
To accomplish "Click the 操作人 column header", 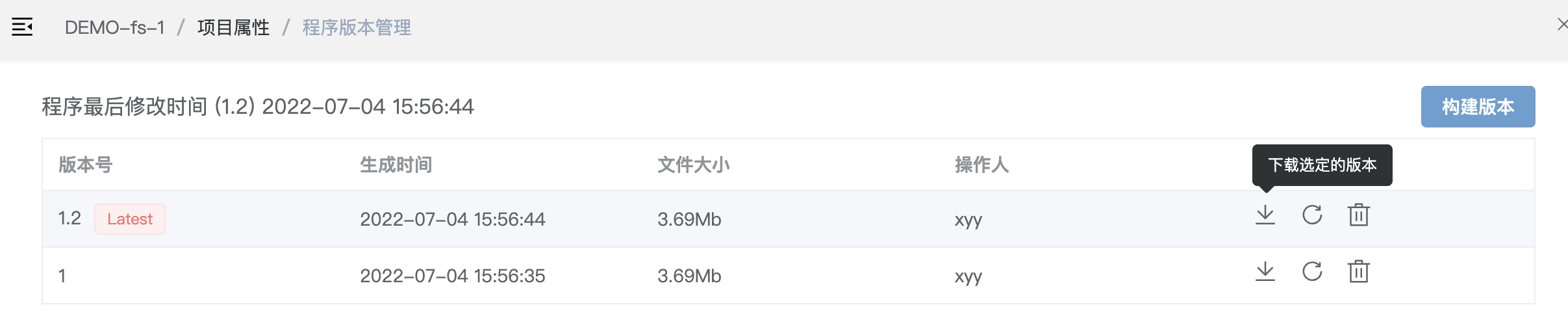I will tap(981, 165).
